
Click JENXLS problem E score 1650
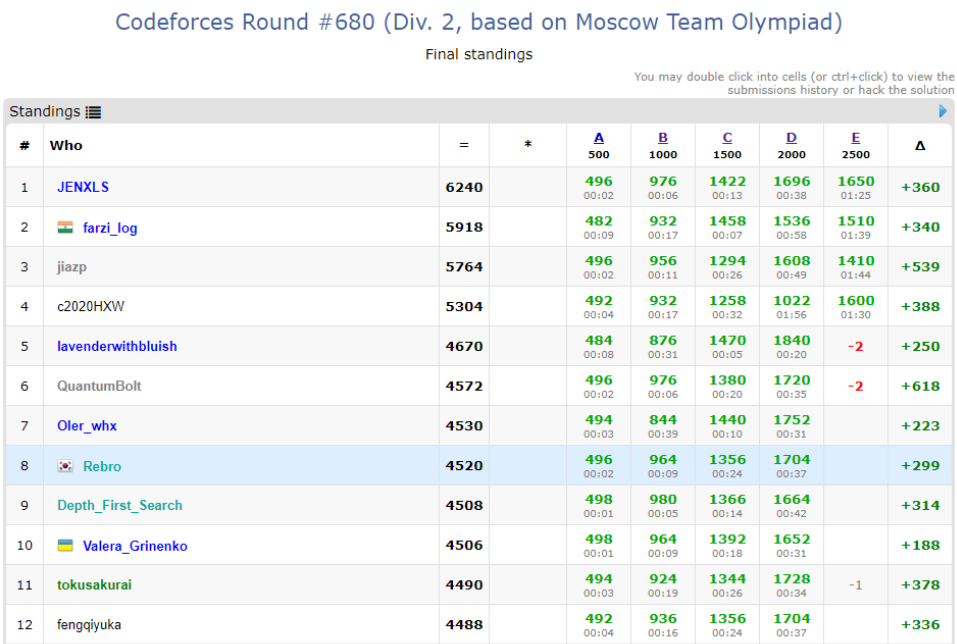point(856,181)
